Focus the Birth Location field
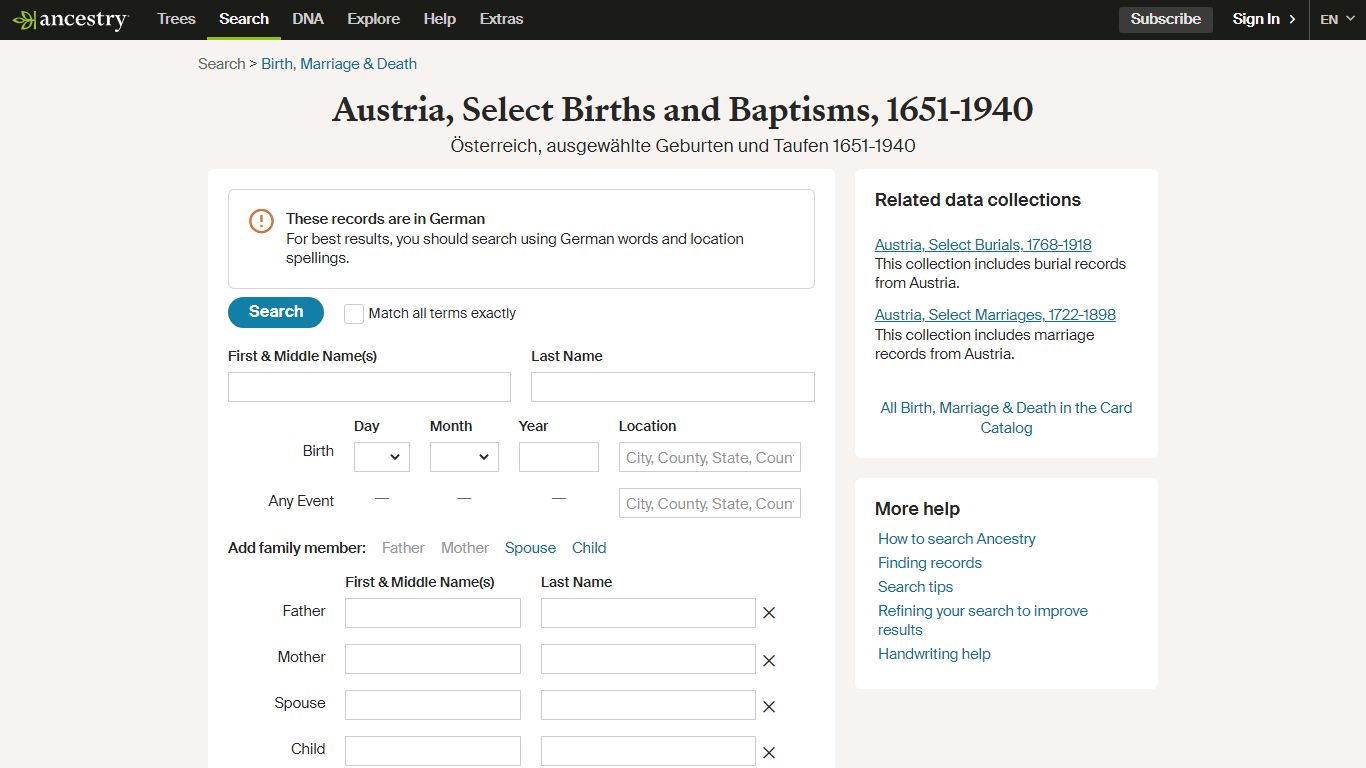This screenshot has width=1366, height=768. [710, 457]
